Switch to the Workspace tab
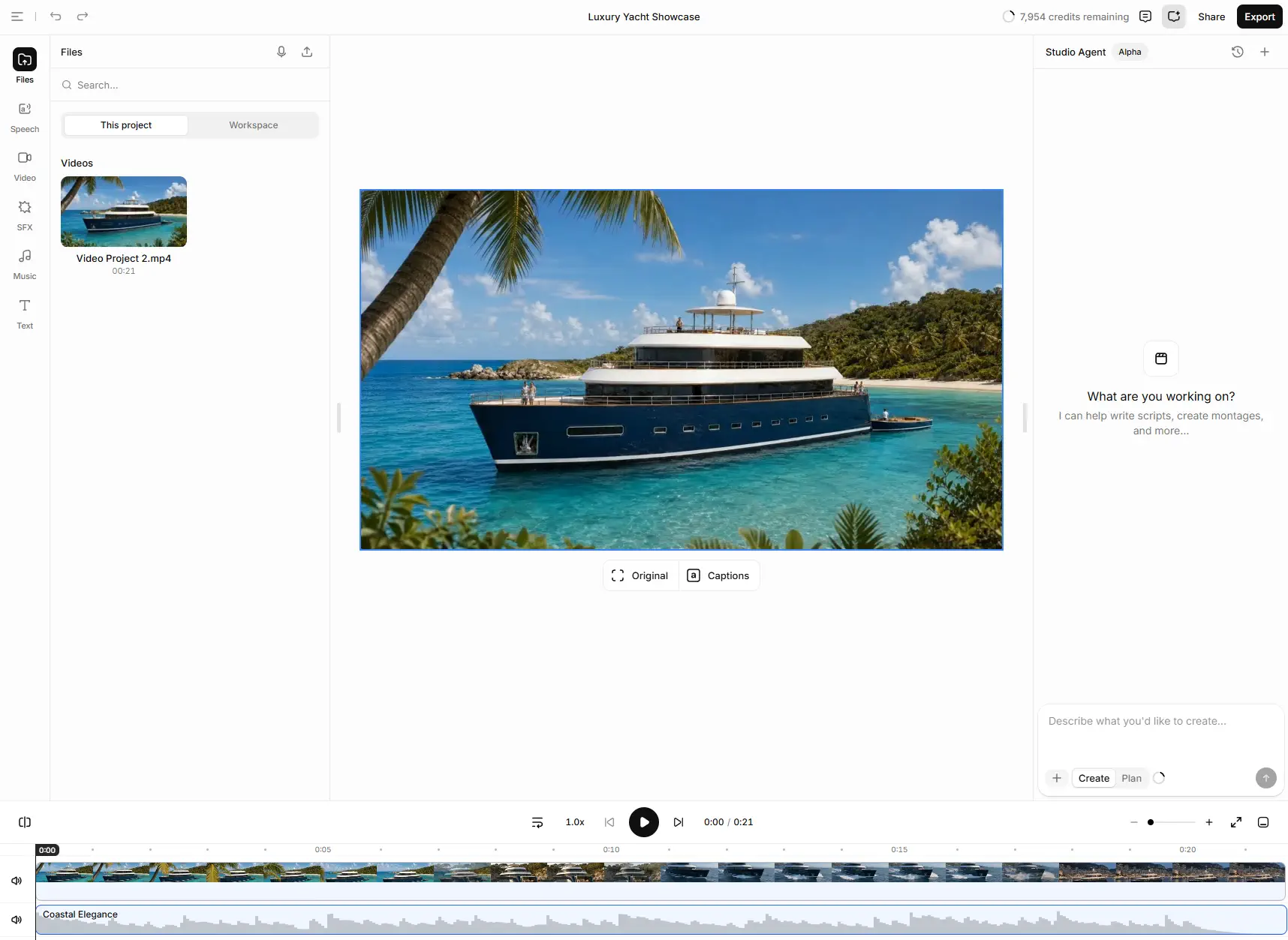1288x940 pixels. 254,125
